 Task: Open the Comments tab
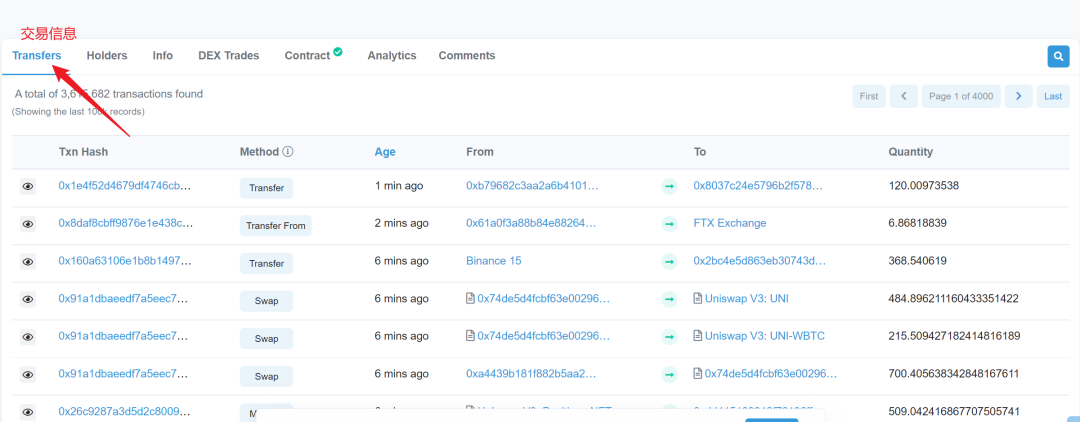coord(467,56)
